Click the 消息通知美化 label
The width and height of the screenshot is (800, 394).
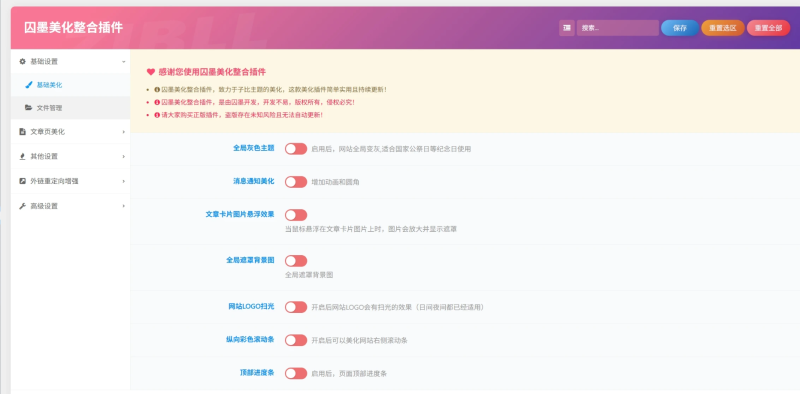click(x=254, y=181)
